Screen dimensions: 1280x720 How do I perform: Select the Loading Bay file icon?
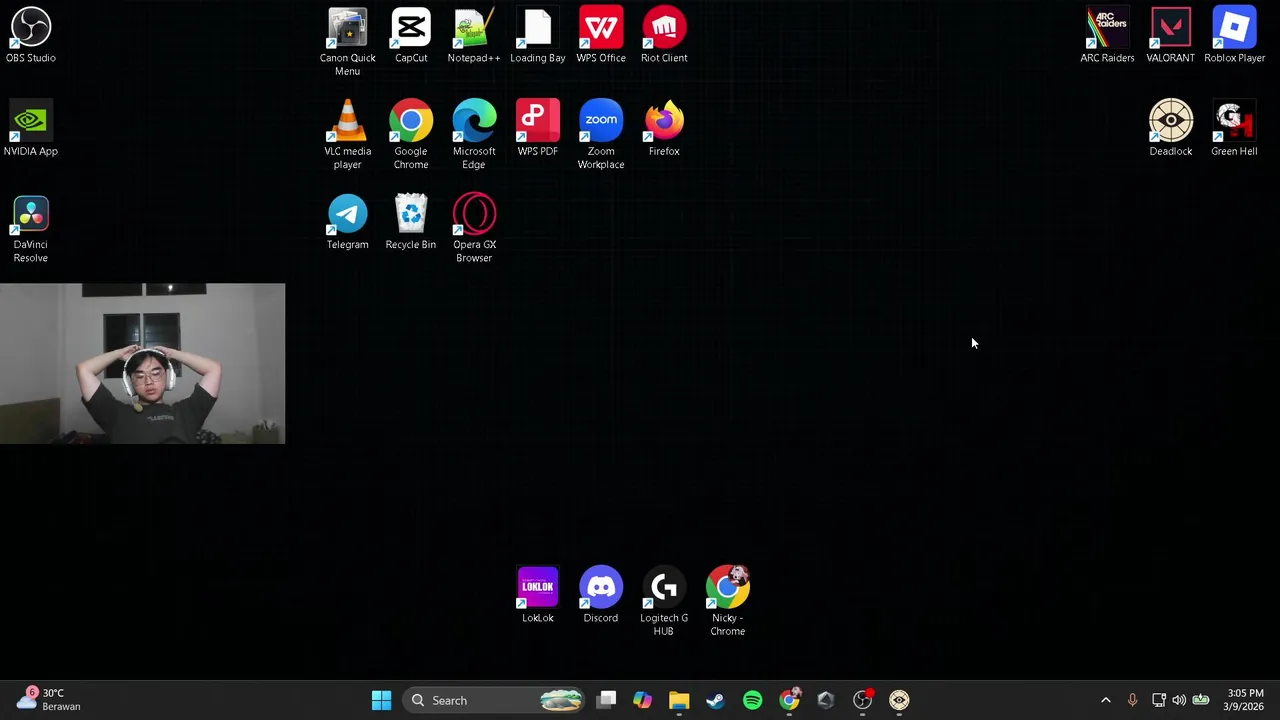point(538,35)
